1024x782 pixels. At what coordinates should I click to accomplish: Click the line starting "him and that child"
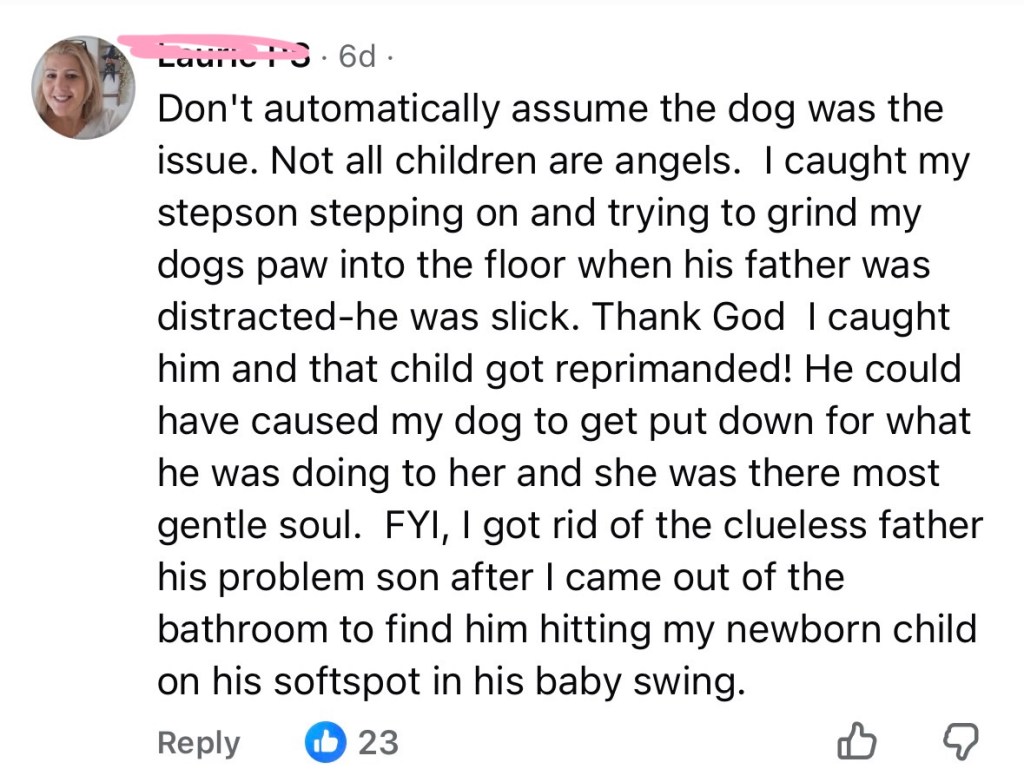pos(558,369)
